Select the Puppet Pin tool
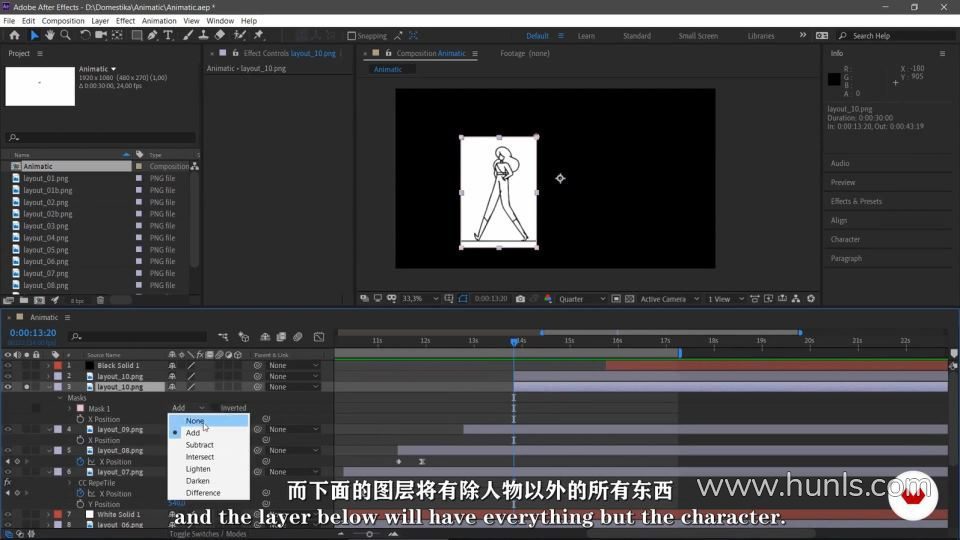960x540 pixels. (258, 36)
